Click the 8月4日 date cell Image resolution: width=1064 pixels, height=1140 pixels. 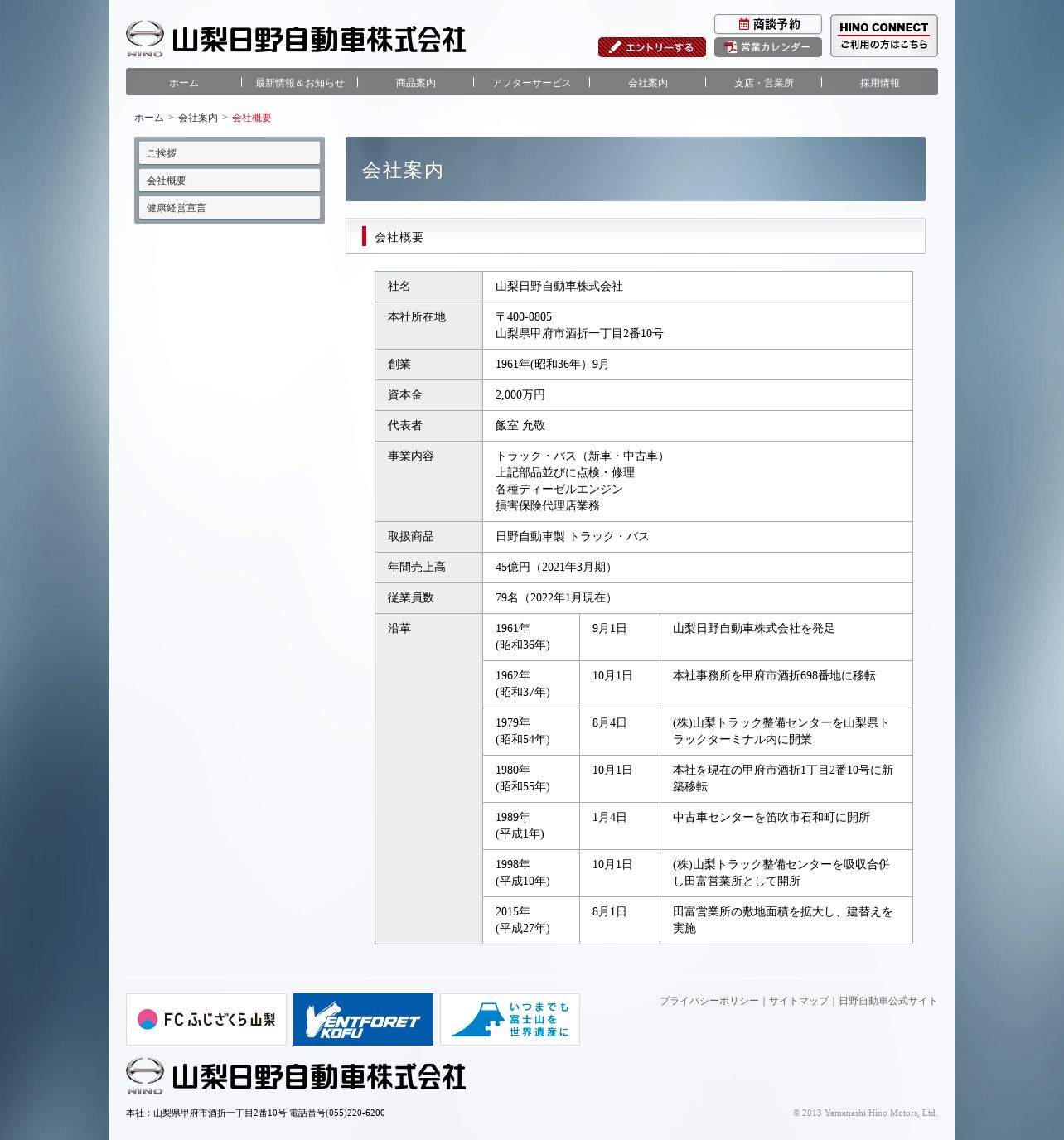click(x=620, y=732)
